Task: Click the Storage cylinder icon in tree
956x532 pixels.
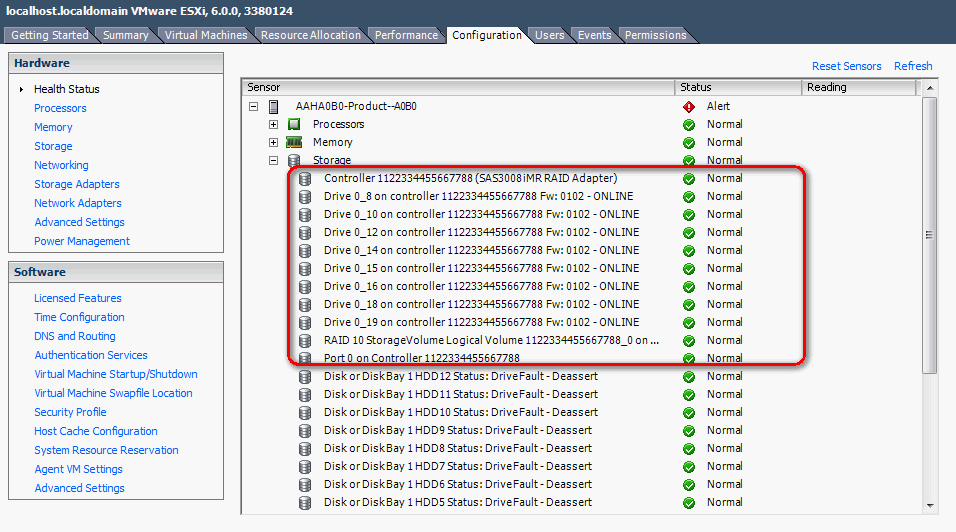Action: point(294,160)
